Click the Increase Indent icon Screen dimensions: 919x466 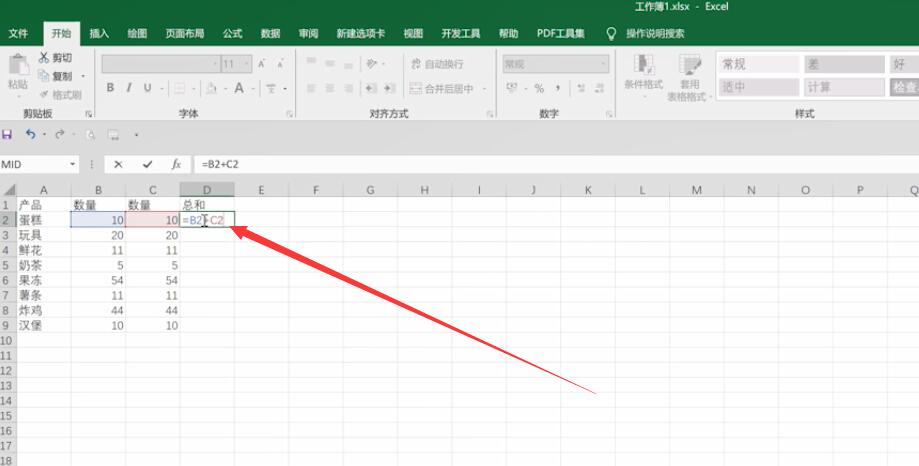[x=390, y=89]
